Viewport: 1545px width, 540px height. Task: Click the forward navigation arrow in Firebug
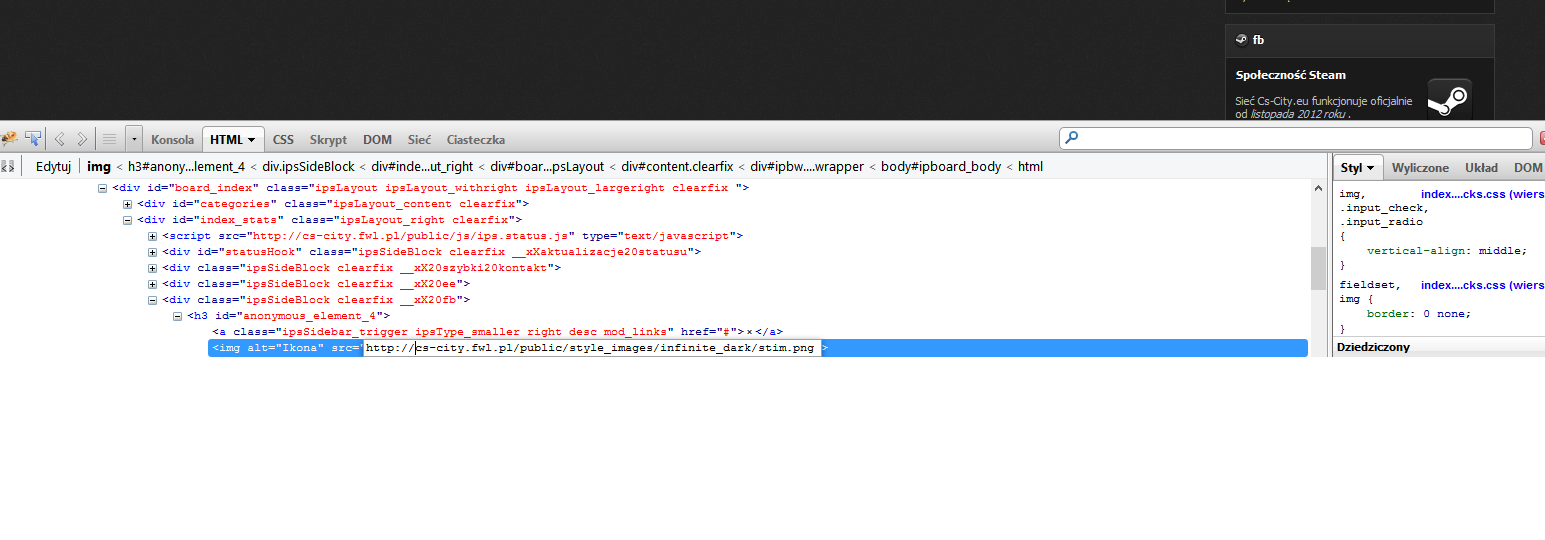(82, 139)
